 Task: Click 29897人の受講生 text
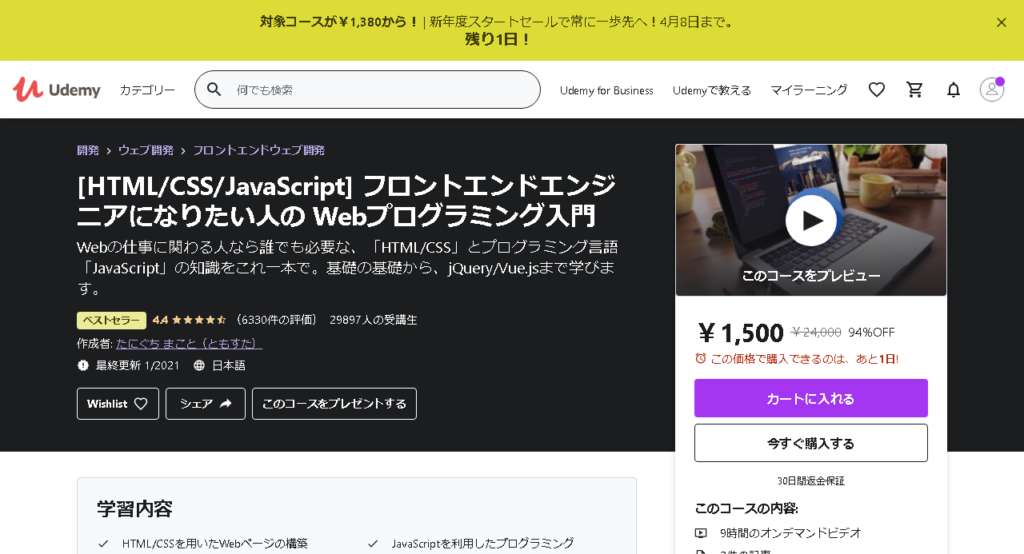pyautogui.click(x=373, y=319)
